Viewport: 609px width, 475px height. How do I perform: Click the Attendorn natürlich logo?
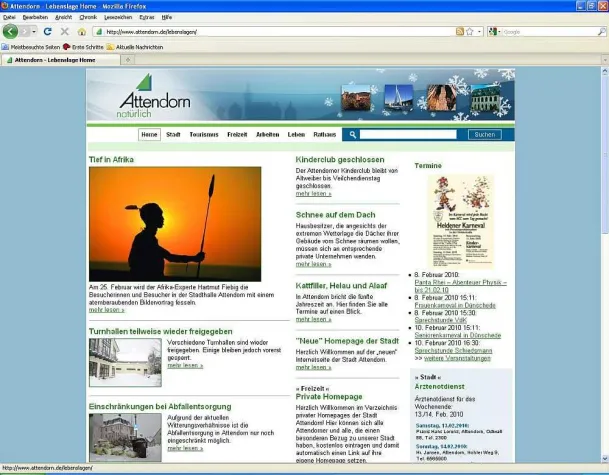[154, 96]
